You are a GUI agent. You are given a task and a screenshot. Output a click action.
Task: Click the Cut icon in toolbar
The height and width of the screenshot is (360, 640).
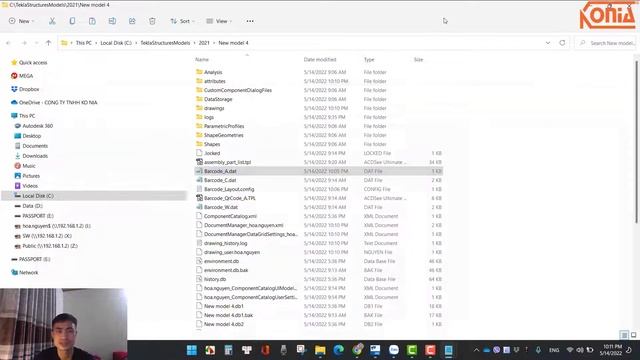pos(52,21)
